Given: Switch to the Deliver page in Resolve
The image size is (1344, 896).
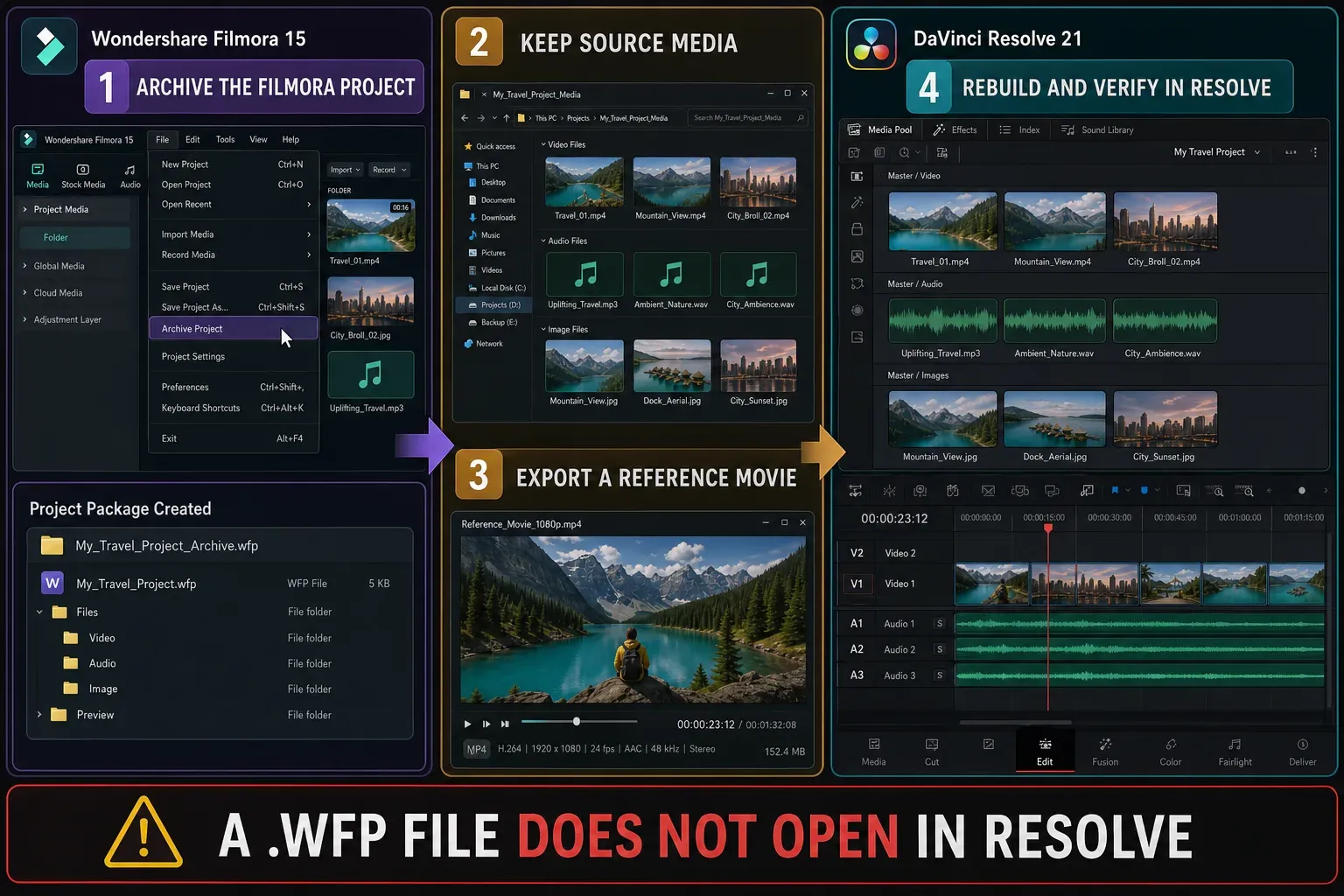Looking at the screenshot, I should (x=1302, y=752).
